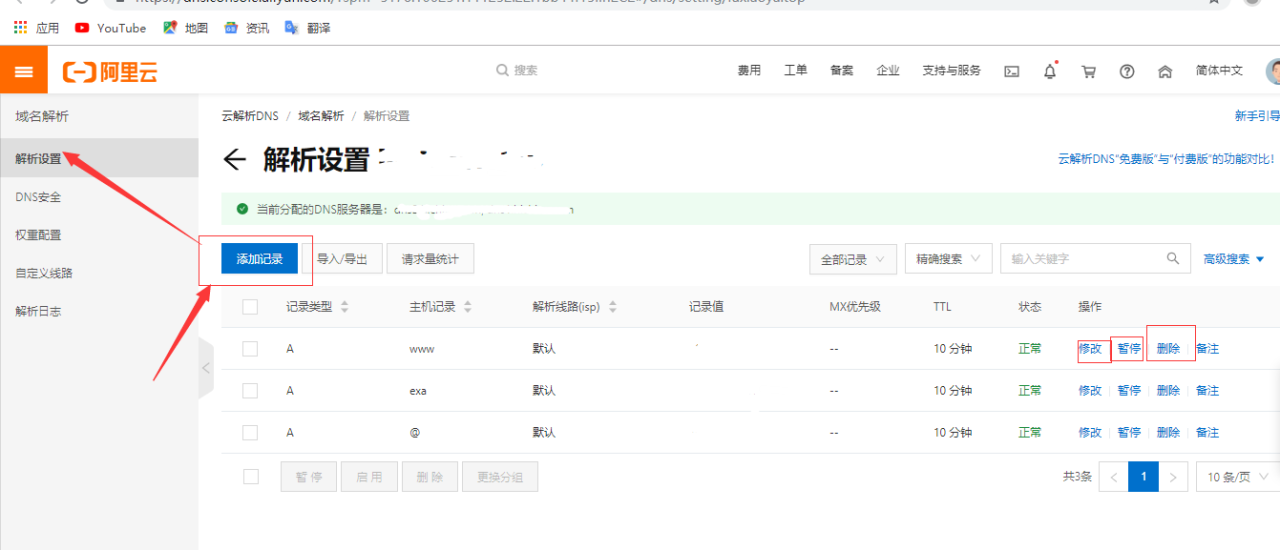Click the search magnifier in top bar

click(x=502, y=70)
